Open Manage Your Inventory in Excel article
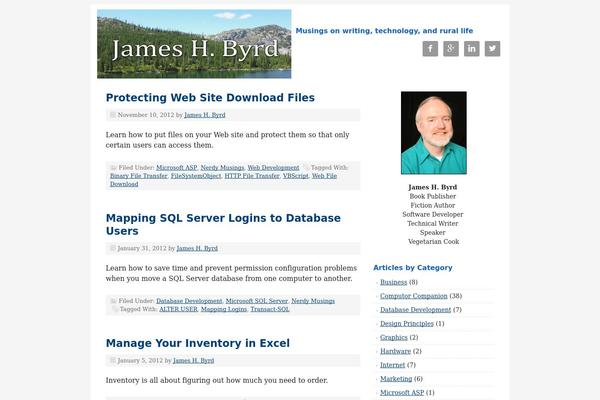The height and width of the screenshot is (400, 600). pos(198,343)
